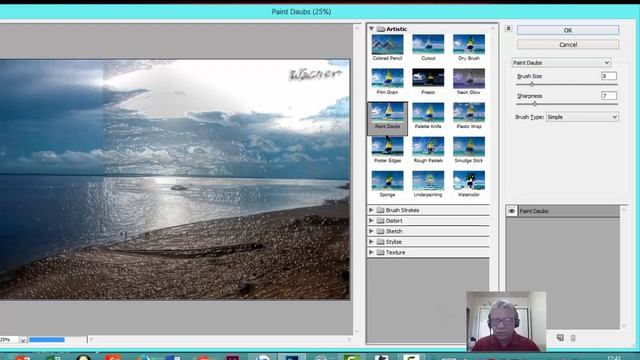Click the Brush Size value field
This screenshot has width=640, height=360.
point(609,76)
